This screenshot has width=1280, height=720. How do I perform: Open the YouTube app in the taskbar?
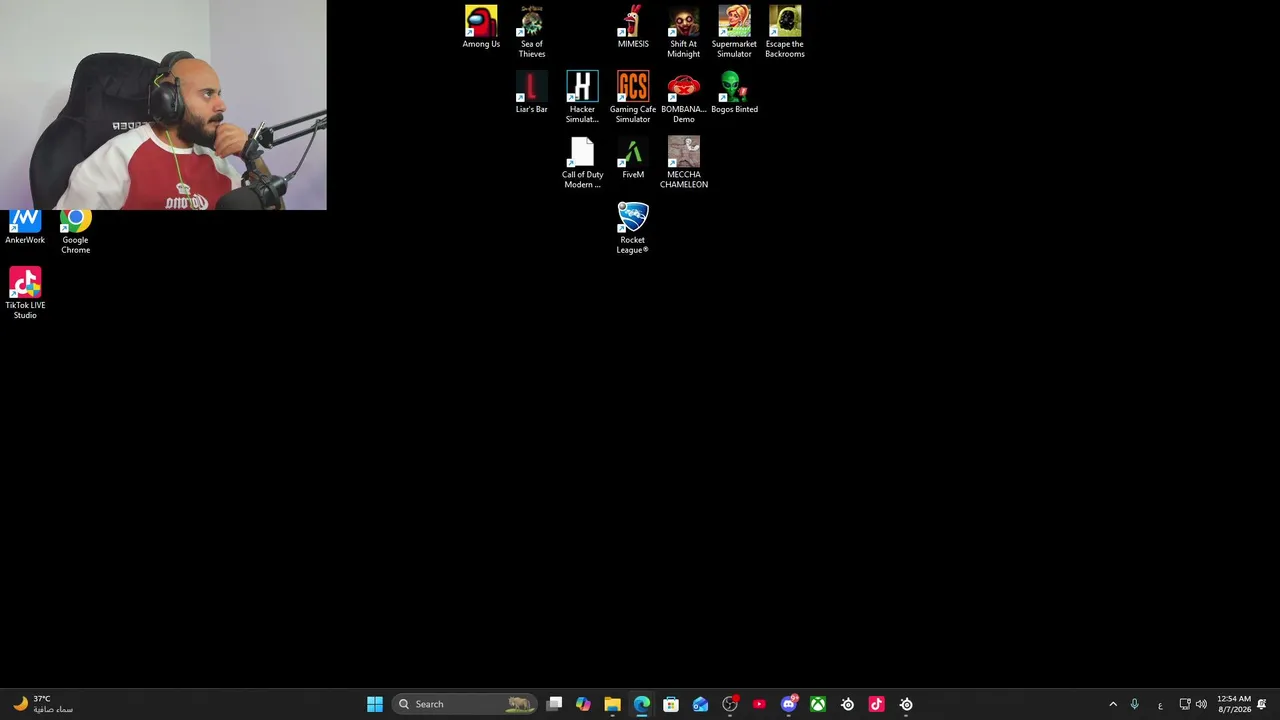759,704
